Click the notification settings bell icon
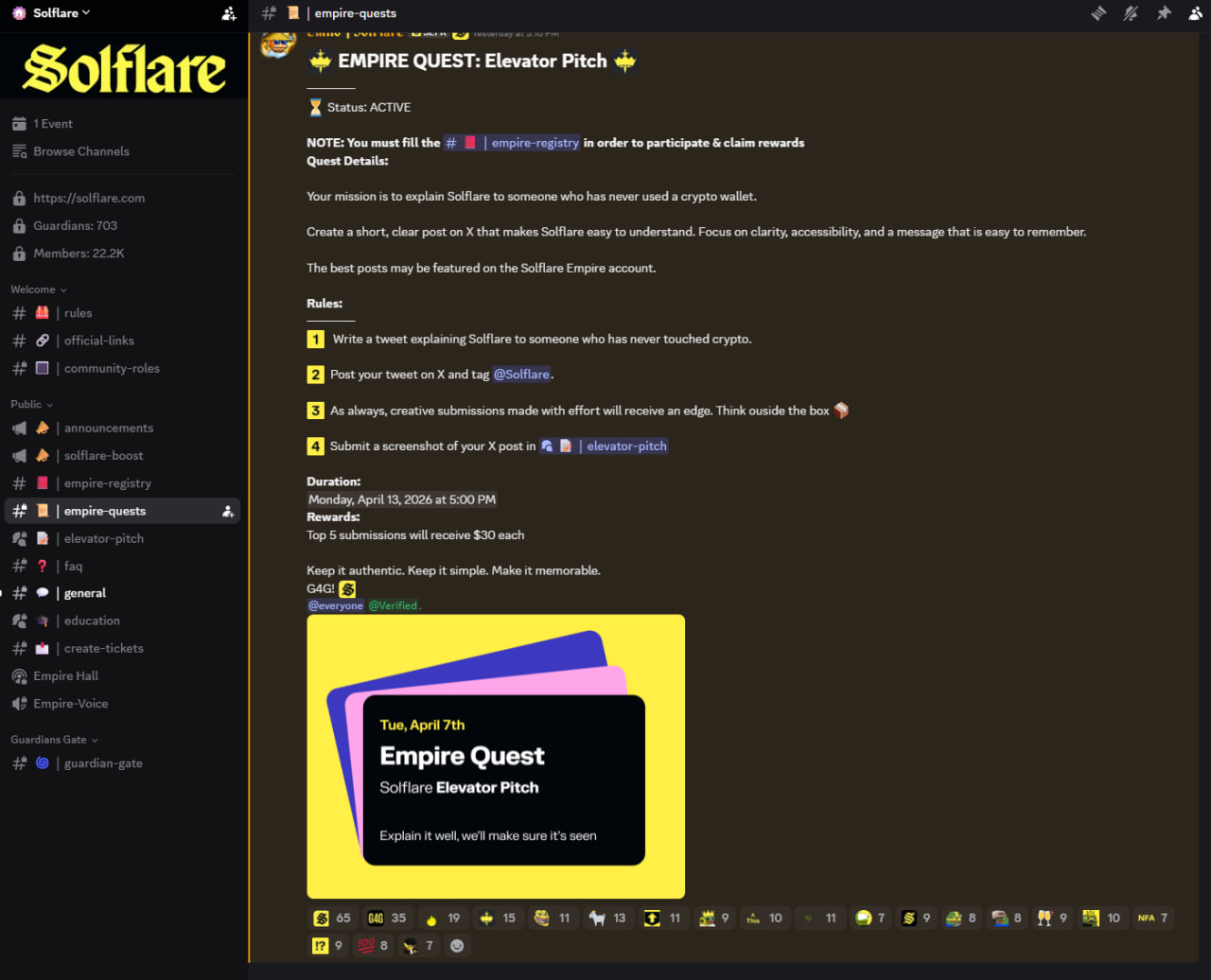 click(1131, 13)
